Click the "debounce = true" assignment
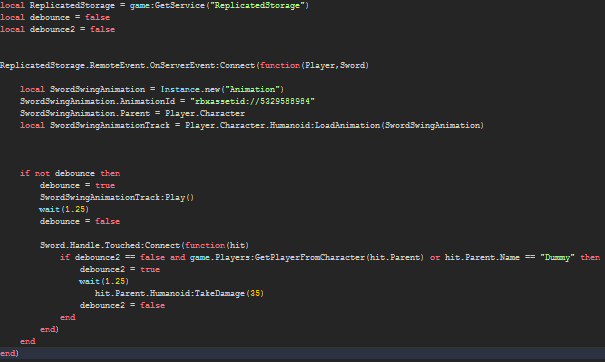The width and height of the screenshot is (605, 362). [77, 185]
